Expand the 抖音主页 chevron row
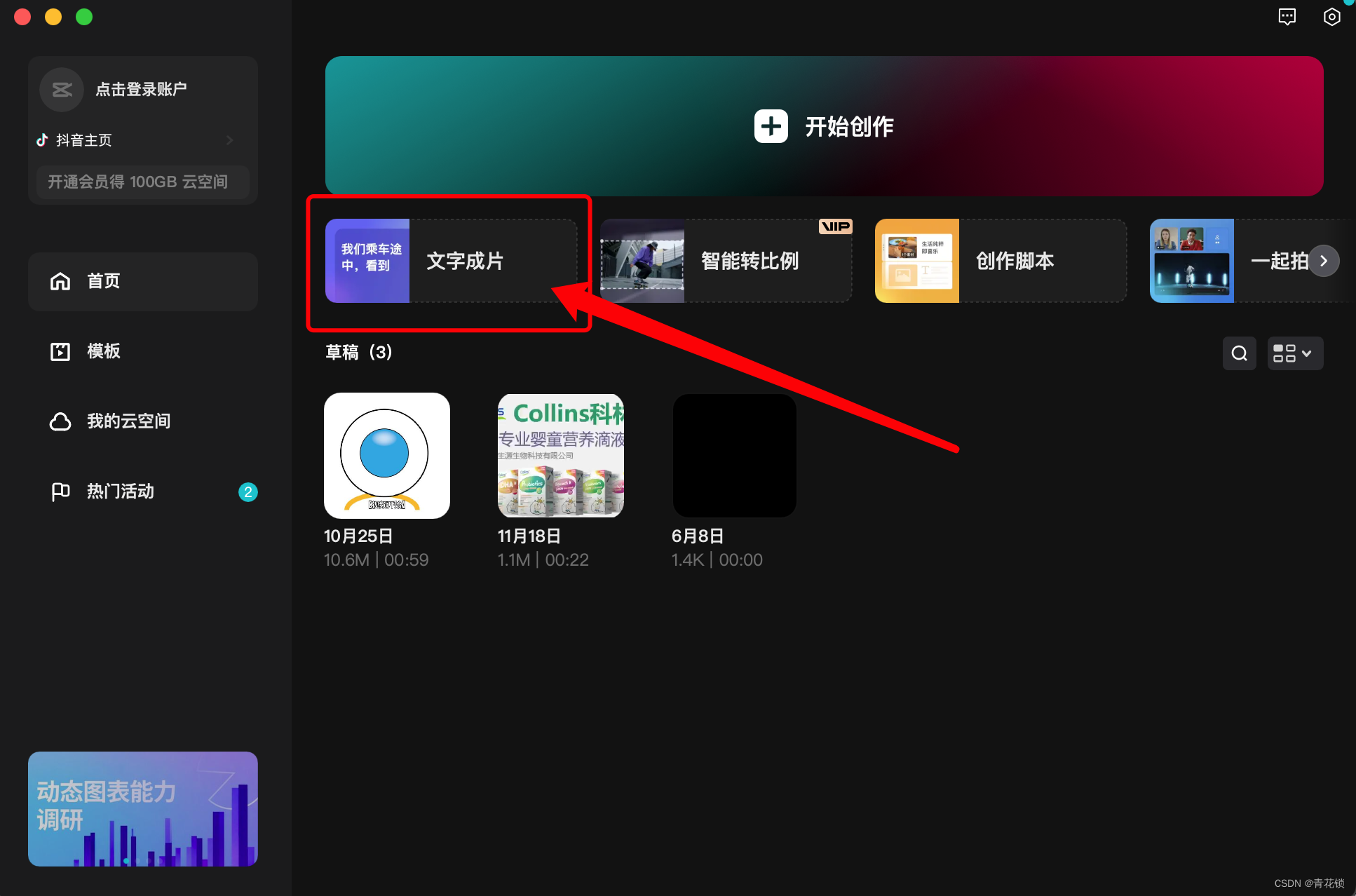This screenshot has width=1356, height=896. 229,140
